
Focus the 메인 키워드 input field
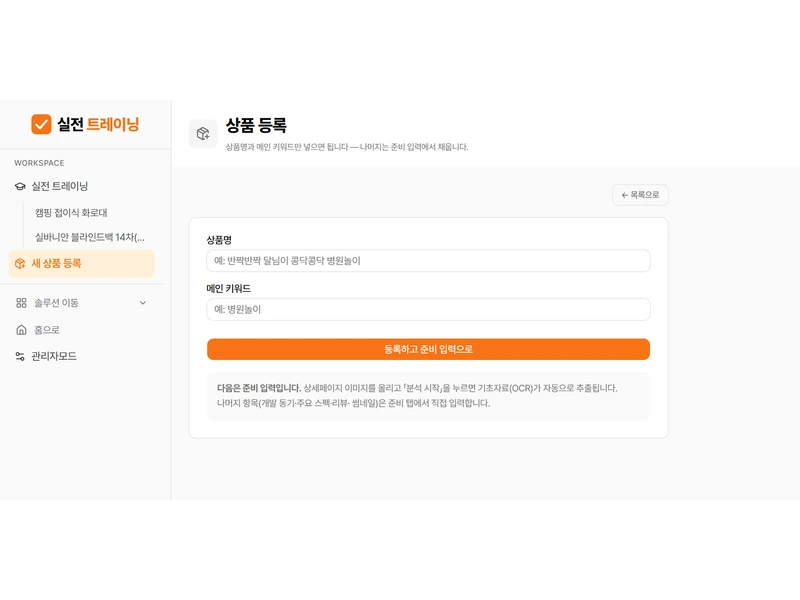pos(429,309)
